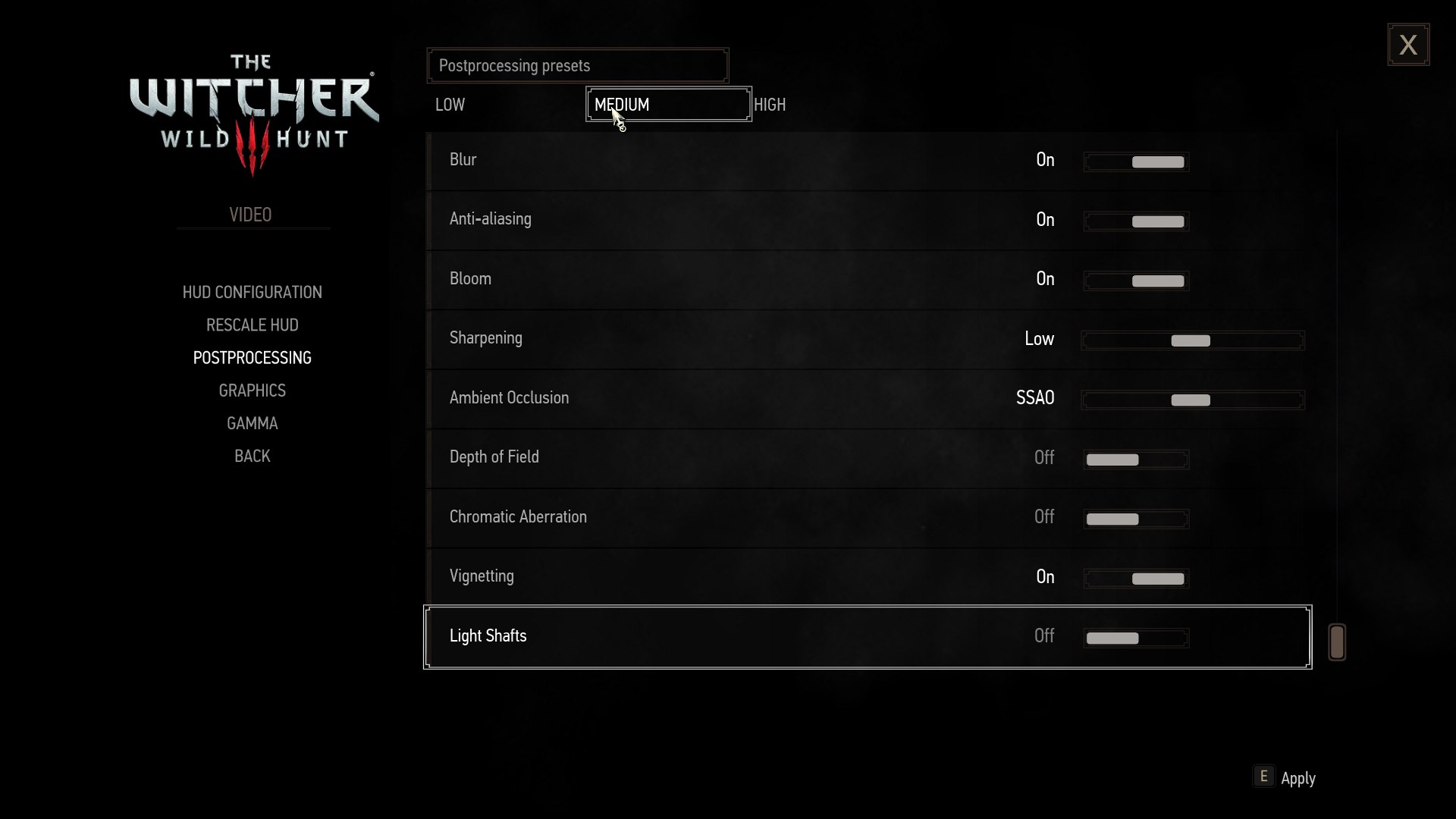Click BACK to return
Screen dimensions: 1456x819
[253, 456]
